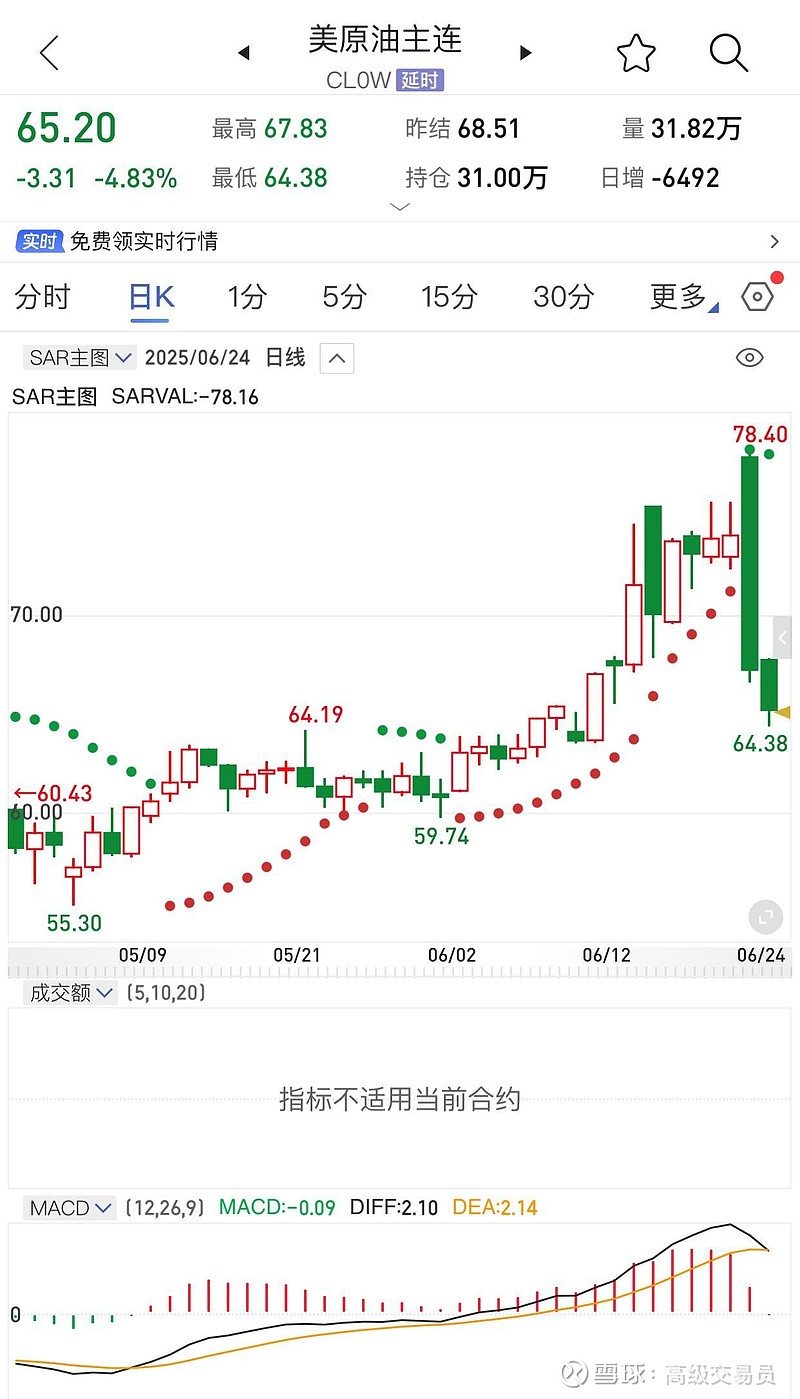Tap the 06/12 date axis label
This screenshot has width=800, height=1399.
607,955
